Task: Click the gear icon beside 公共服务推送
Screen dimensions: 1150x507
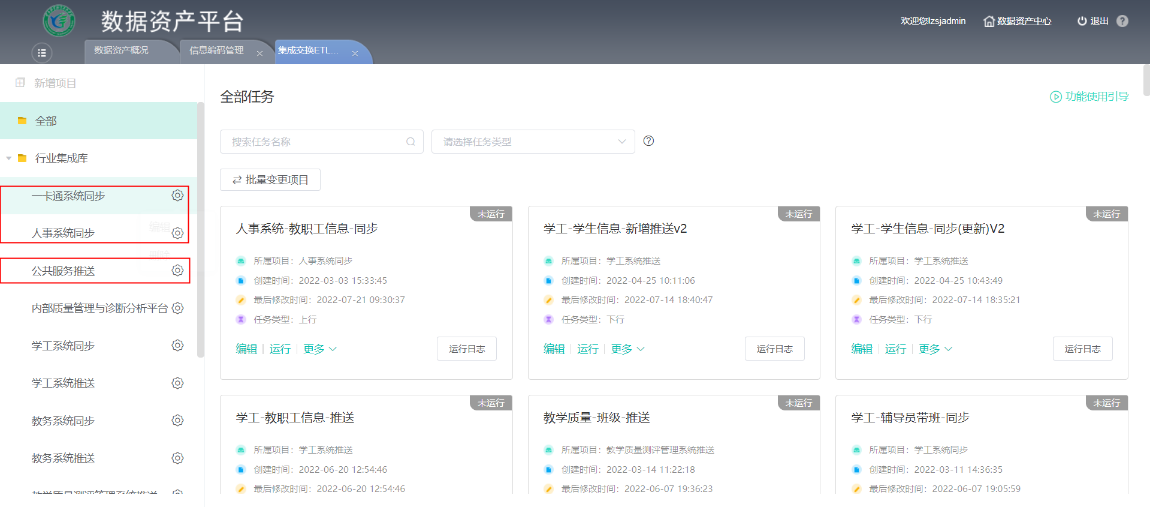Action: (177, 270)
